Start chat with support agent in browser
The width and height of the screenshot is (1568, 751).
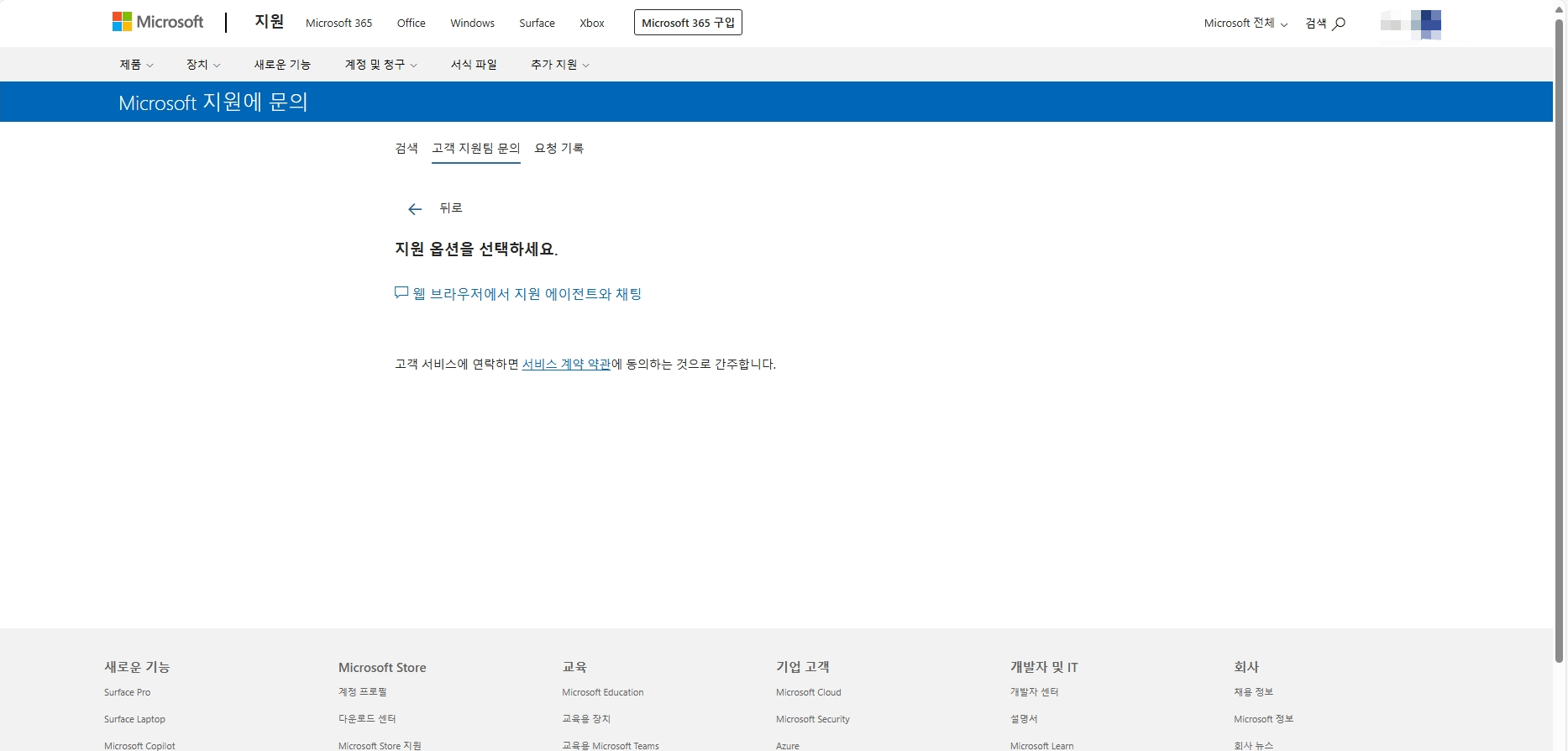pos(527,294)
